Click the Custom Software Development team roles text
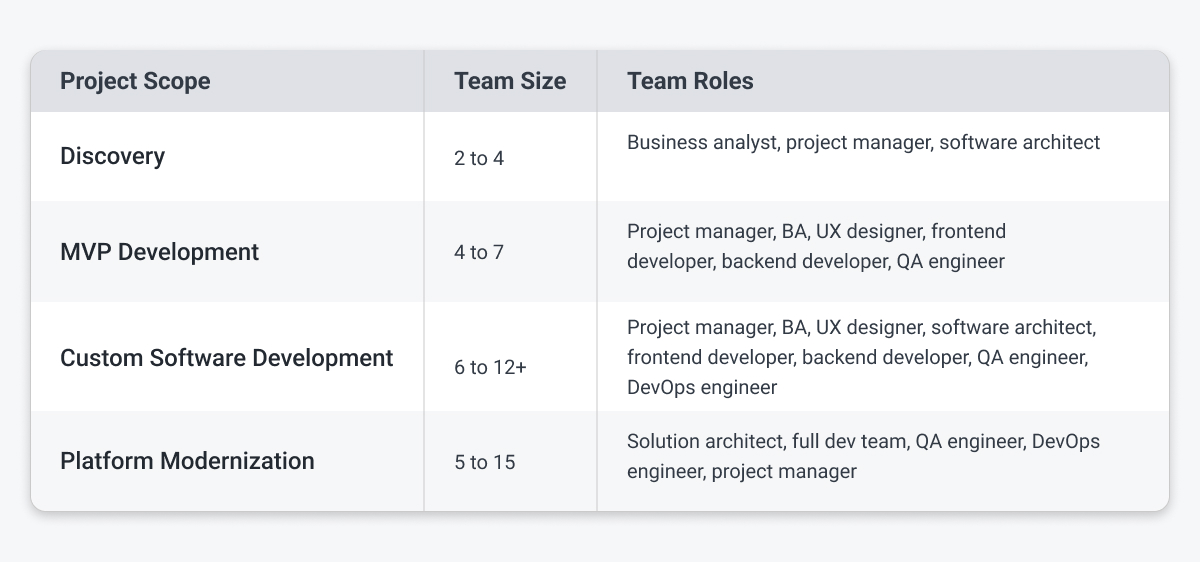The image size is (1200, 562). coord(864,357)
